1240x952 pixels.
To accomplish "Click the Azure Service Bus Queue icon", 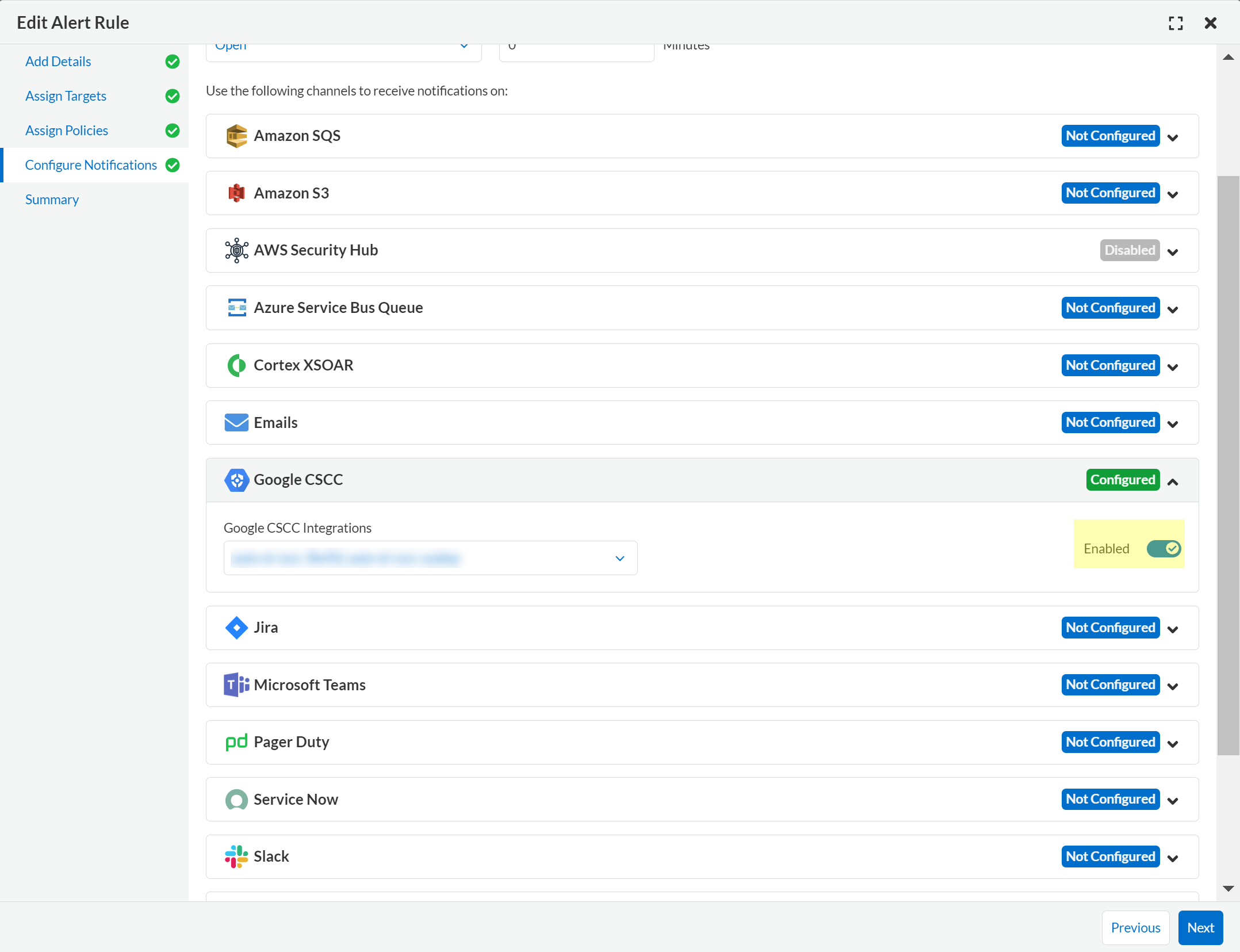I will [236, 308].
